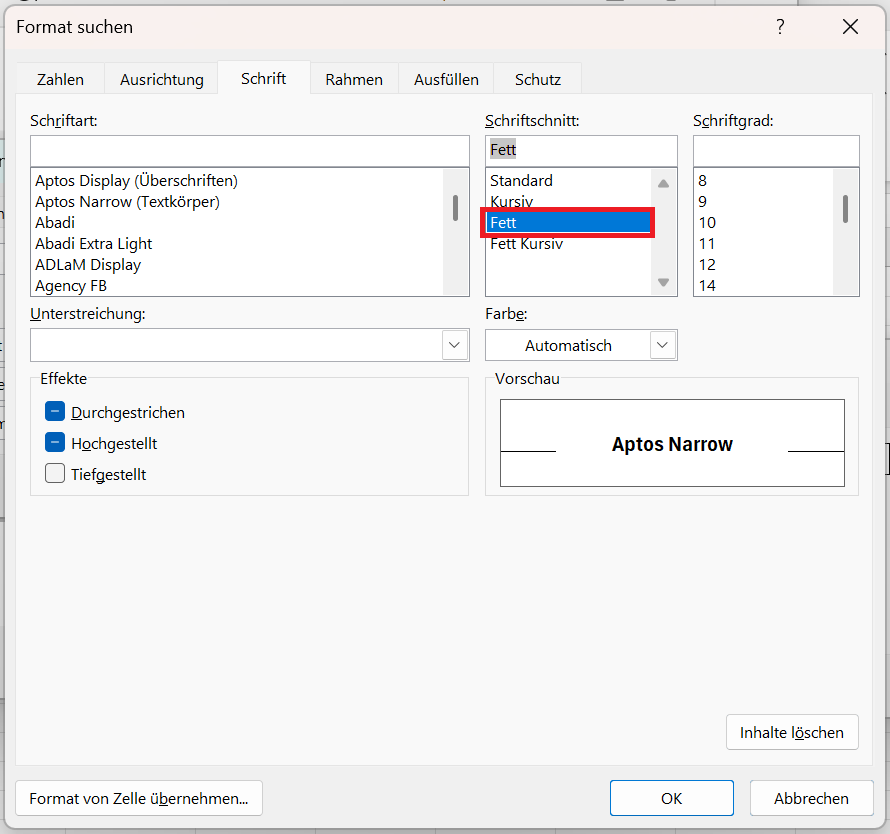Click the Schriftgrad list scrollbar thumb
This screenshot has height=834, width=890.
coord(846,209)
